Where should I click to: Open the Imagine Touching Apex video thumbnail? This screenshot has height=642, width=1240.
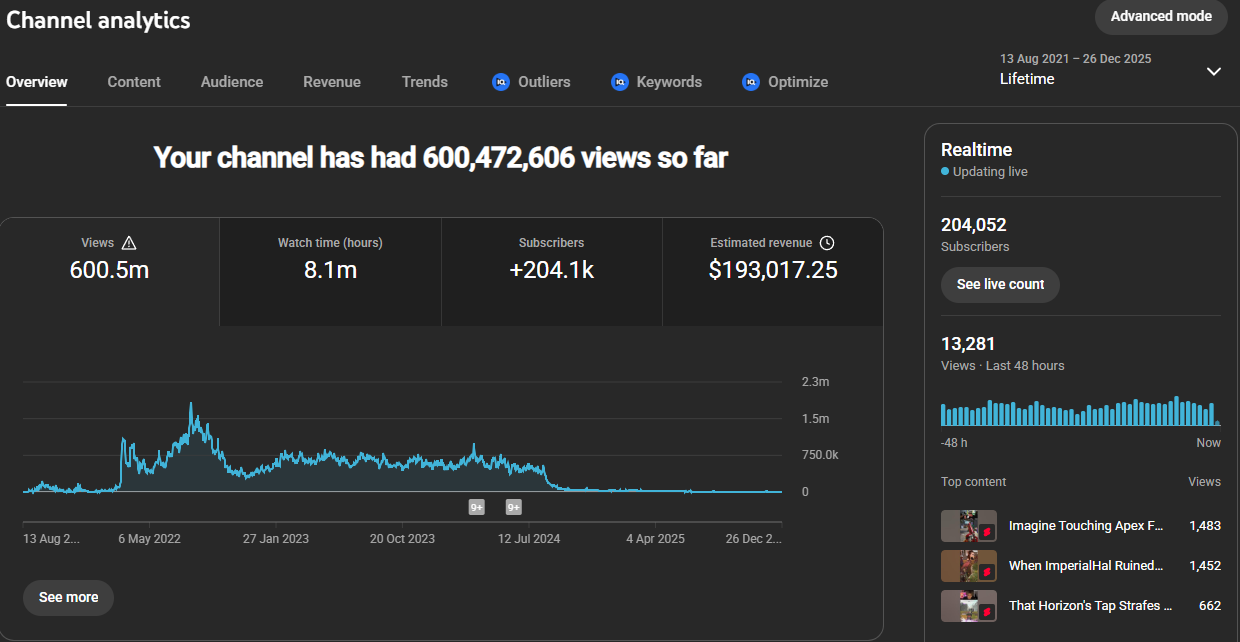[968, 526]
